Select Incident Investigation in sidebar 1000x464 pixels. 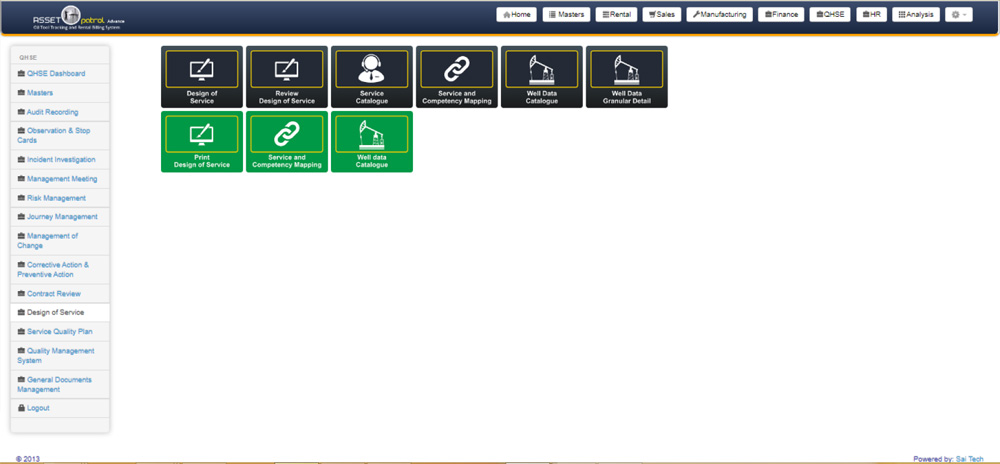coord(61,160)
